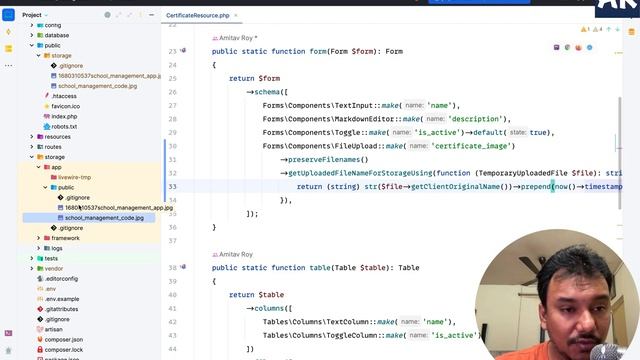The width and height of the screenshot is (640, 360).
Task: Expand the resources folder
Action: click(x=32, y=137)
